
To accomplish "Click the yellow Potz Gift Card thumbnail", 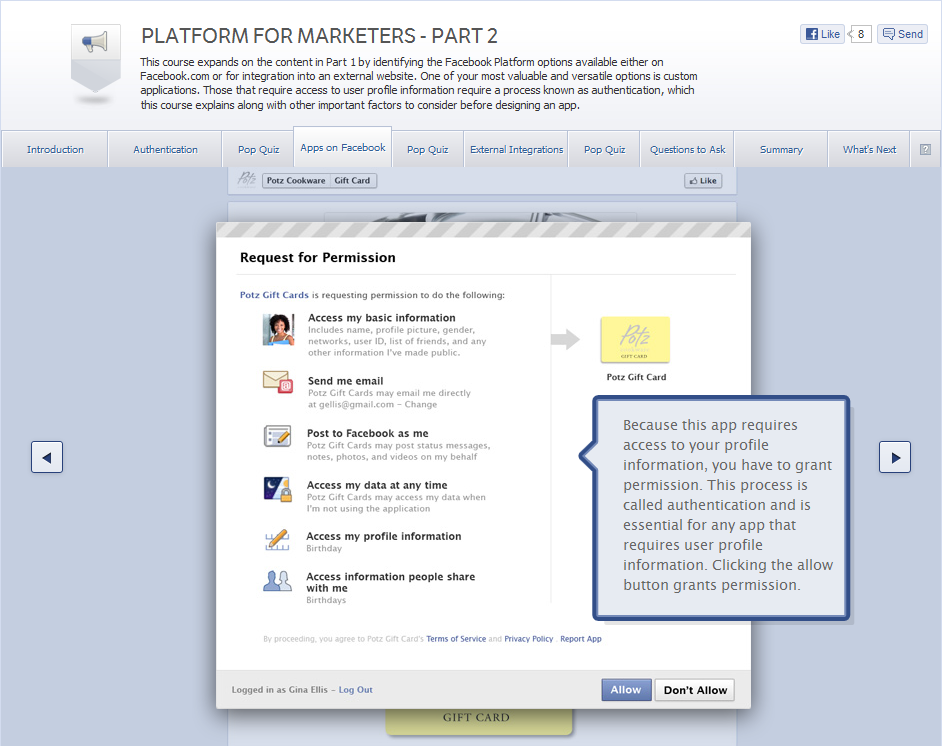I will coord(635,339).
